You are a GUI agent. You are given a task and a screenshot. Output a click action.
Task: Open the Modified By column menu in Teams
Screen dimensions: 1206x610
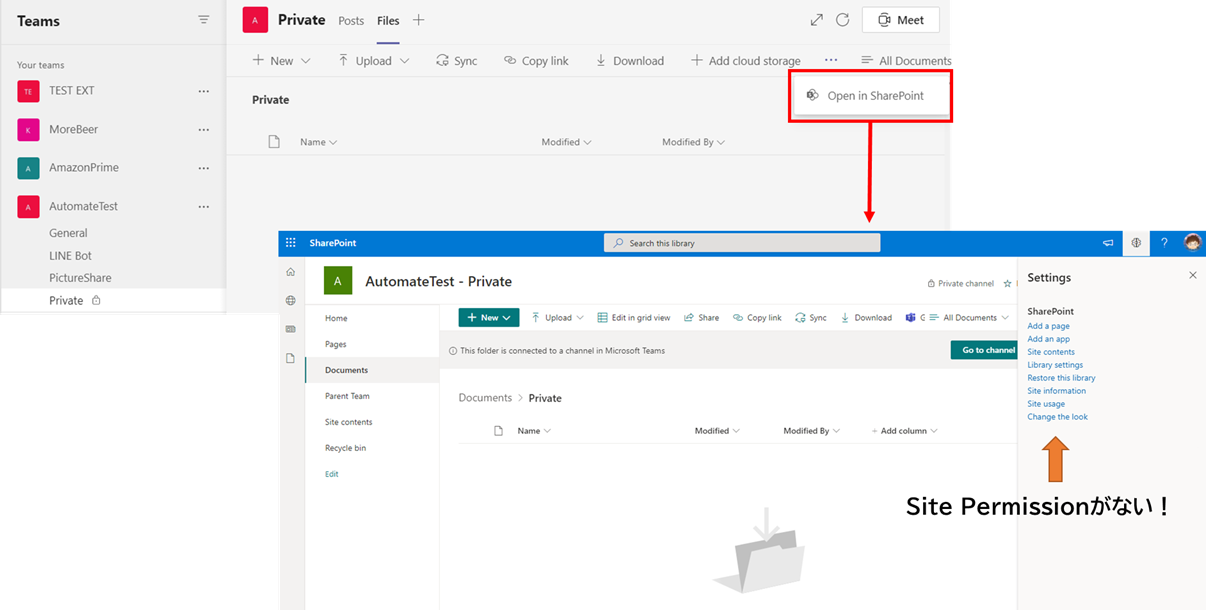(x=693, y=142)
